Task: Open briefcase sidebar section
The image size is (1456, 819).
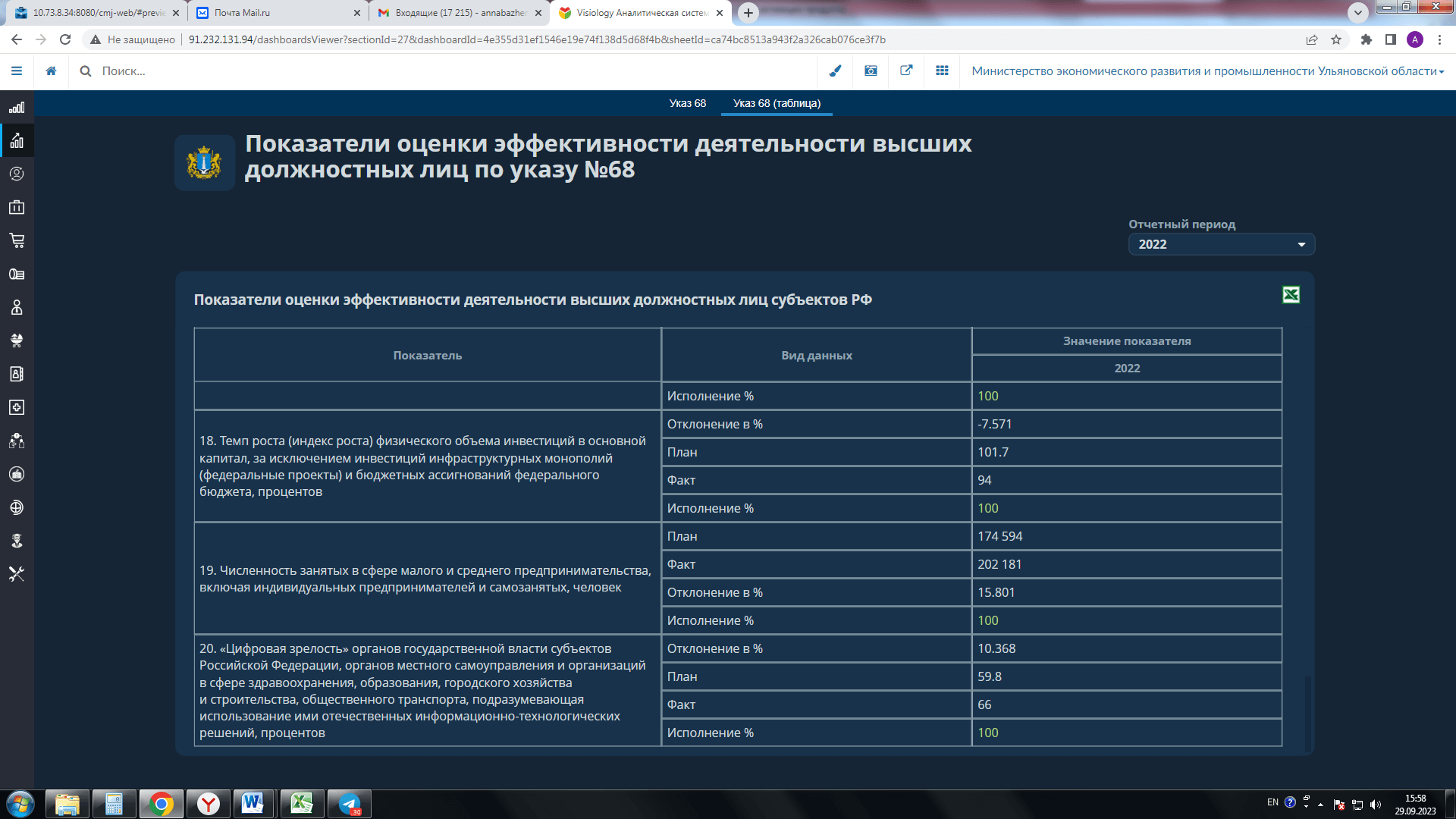Action: pos(17,207)
